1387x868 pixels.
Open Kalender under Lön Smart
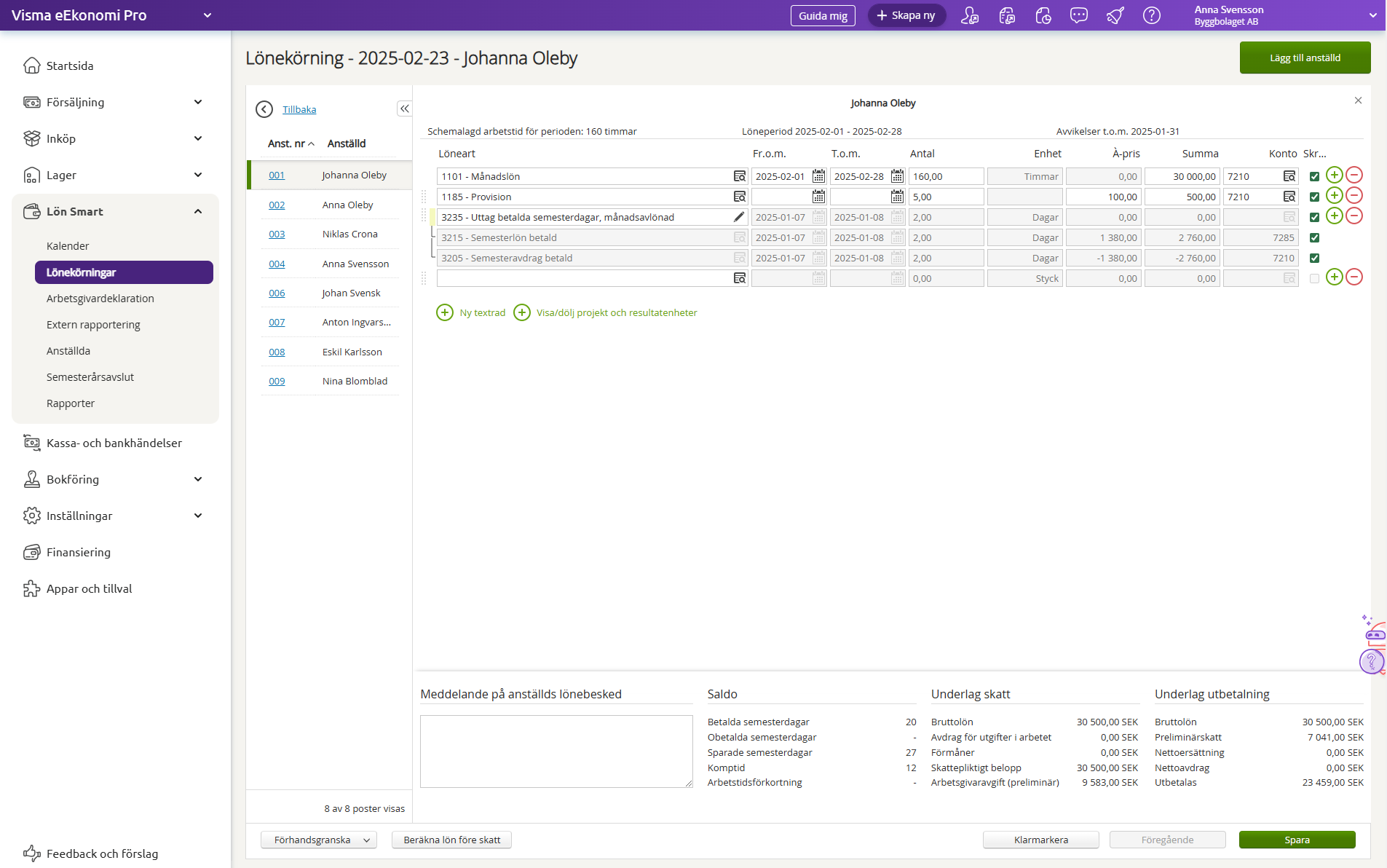(68, 246)
